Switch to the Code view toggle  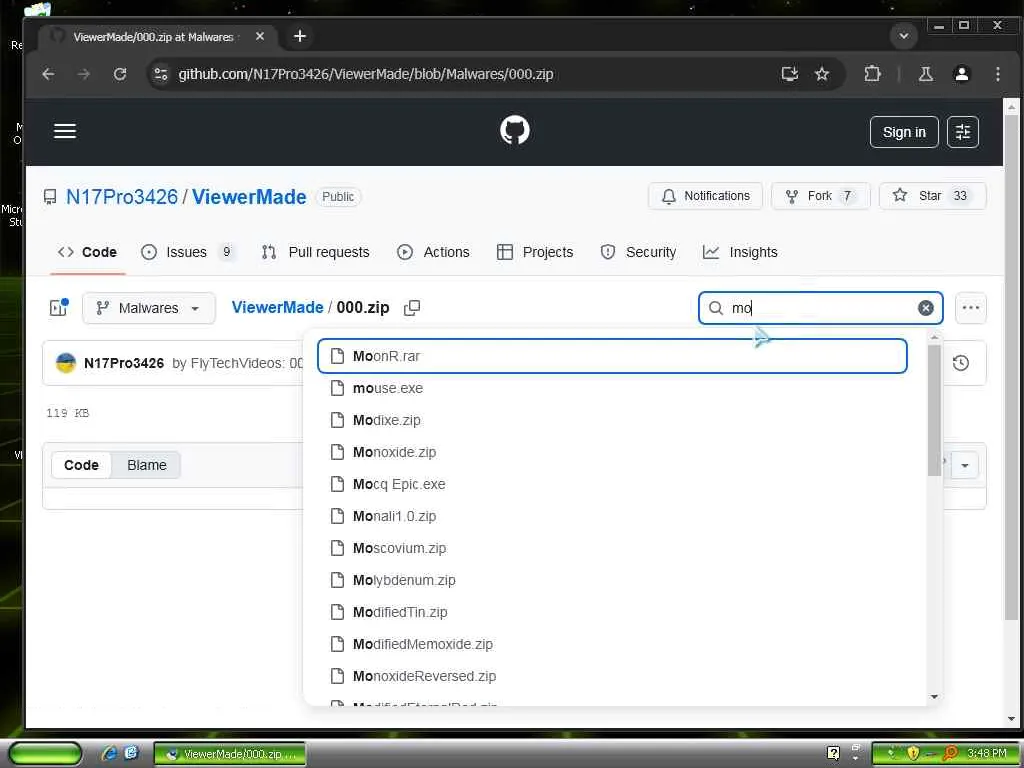[81, 465]
